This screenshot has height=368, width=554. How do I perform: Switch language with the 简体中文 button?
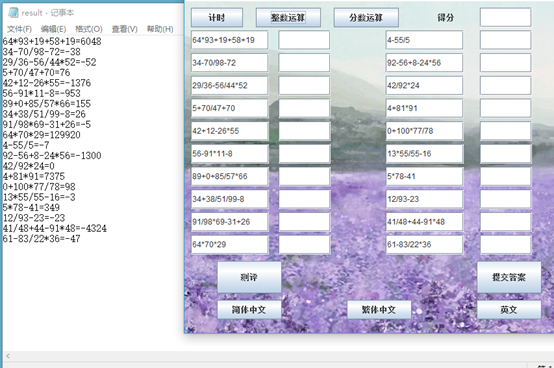(x=249, y=310)
